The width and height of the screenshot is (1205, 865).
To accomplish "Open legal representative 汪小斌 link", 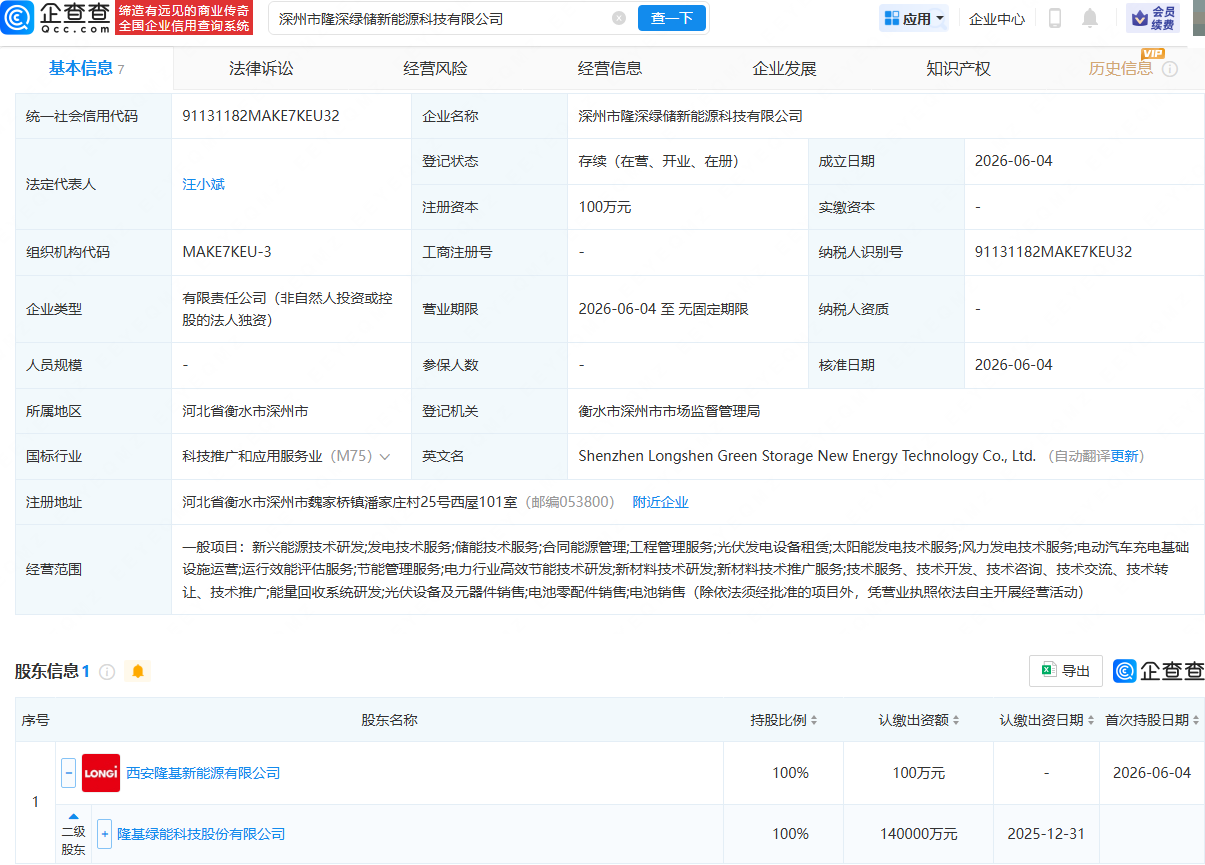I will (203, 184).
